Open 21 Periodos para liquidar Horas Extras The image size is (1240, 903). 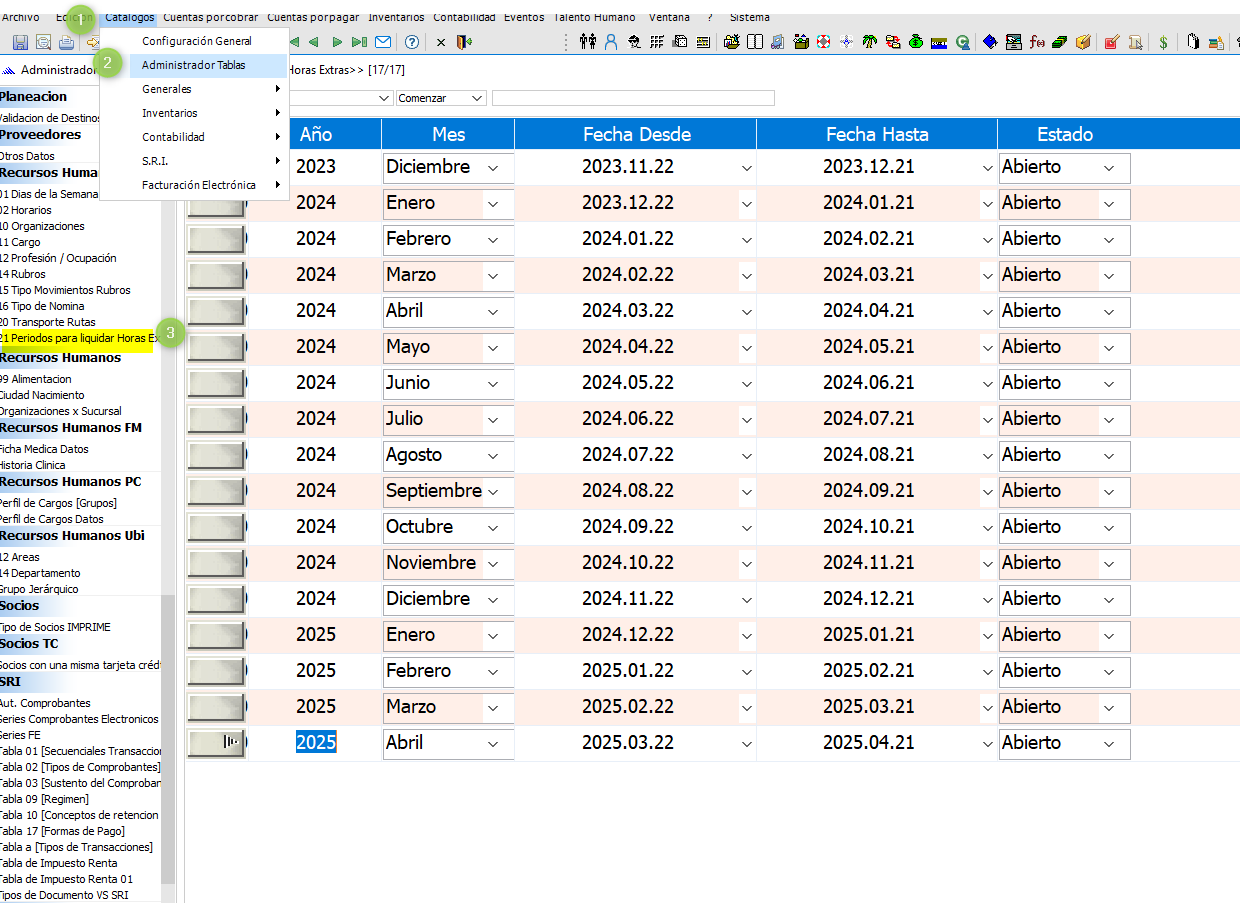click(x=79, y=338)
